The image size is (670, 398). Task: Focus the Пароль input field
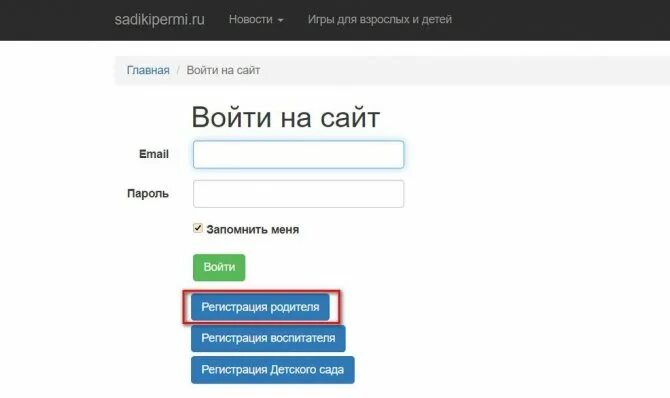tap(298, 194)
